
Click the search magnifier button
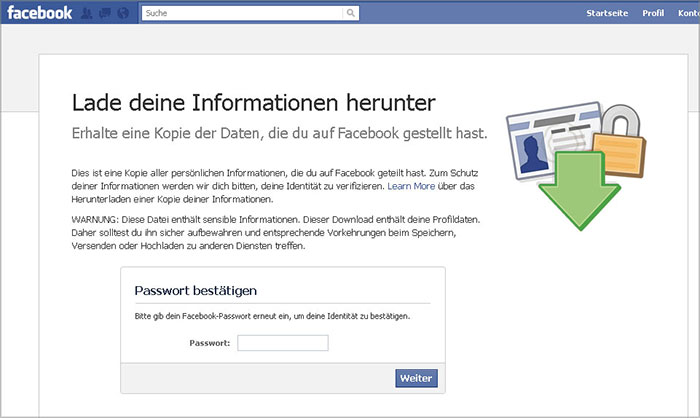click(351, 13)
